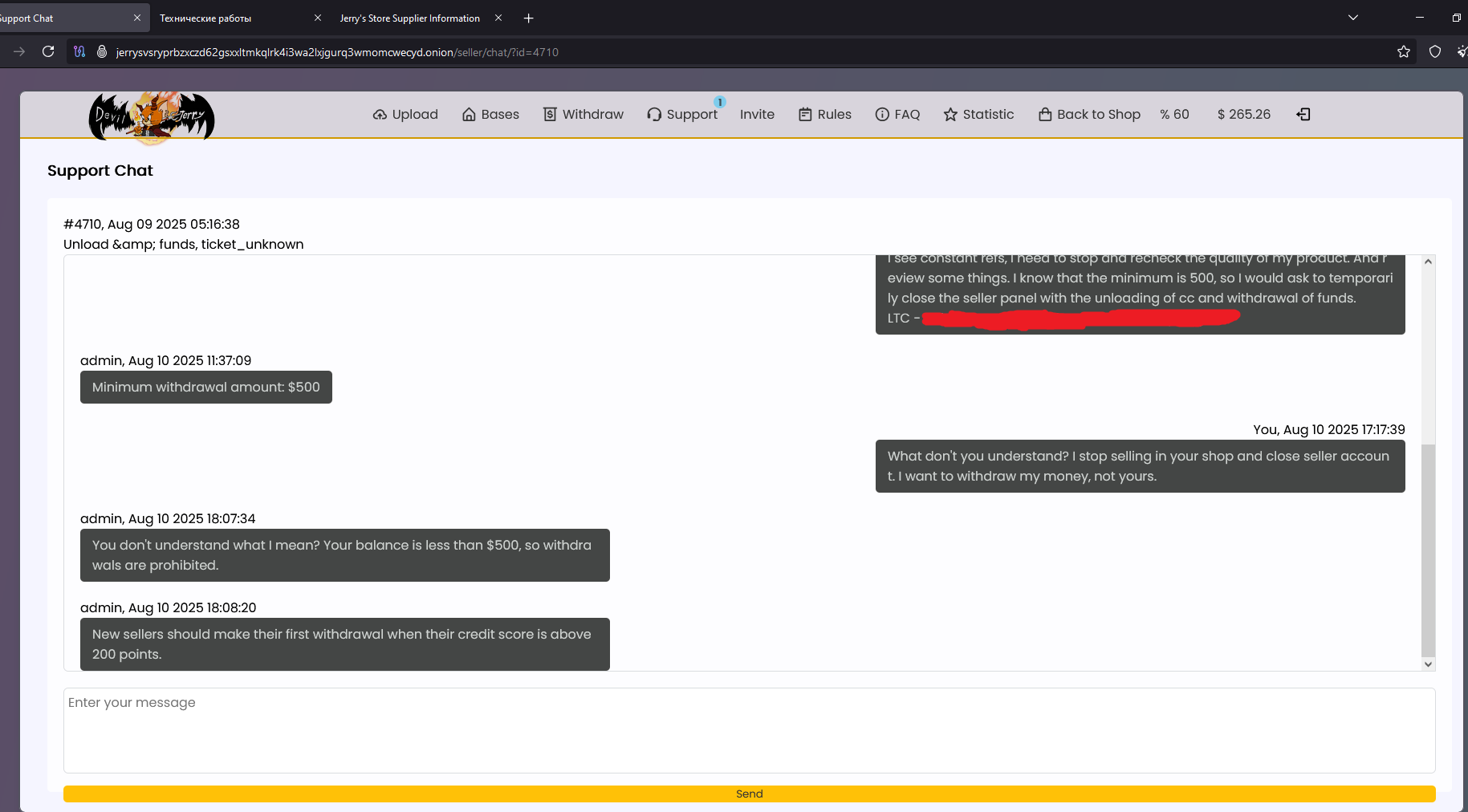
Task: Click the chat scrollbar up arrow
Action: 1428,262
